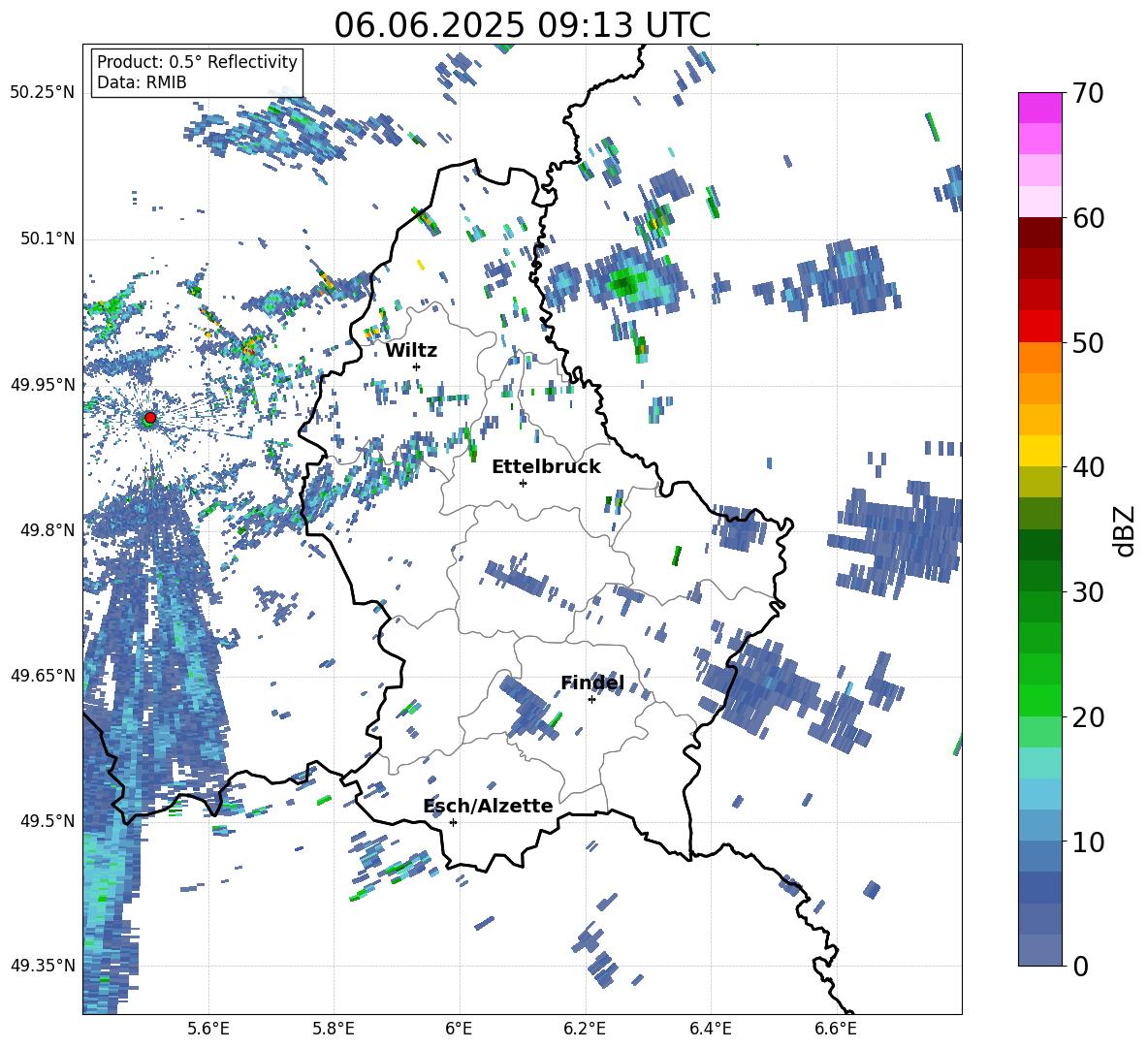Click the 49.5°N latitude label
1148x1048 pixels.
48,821
